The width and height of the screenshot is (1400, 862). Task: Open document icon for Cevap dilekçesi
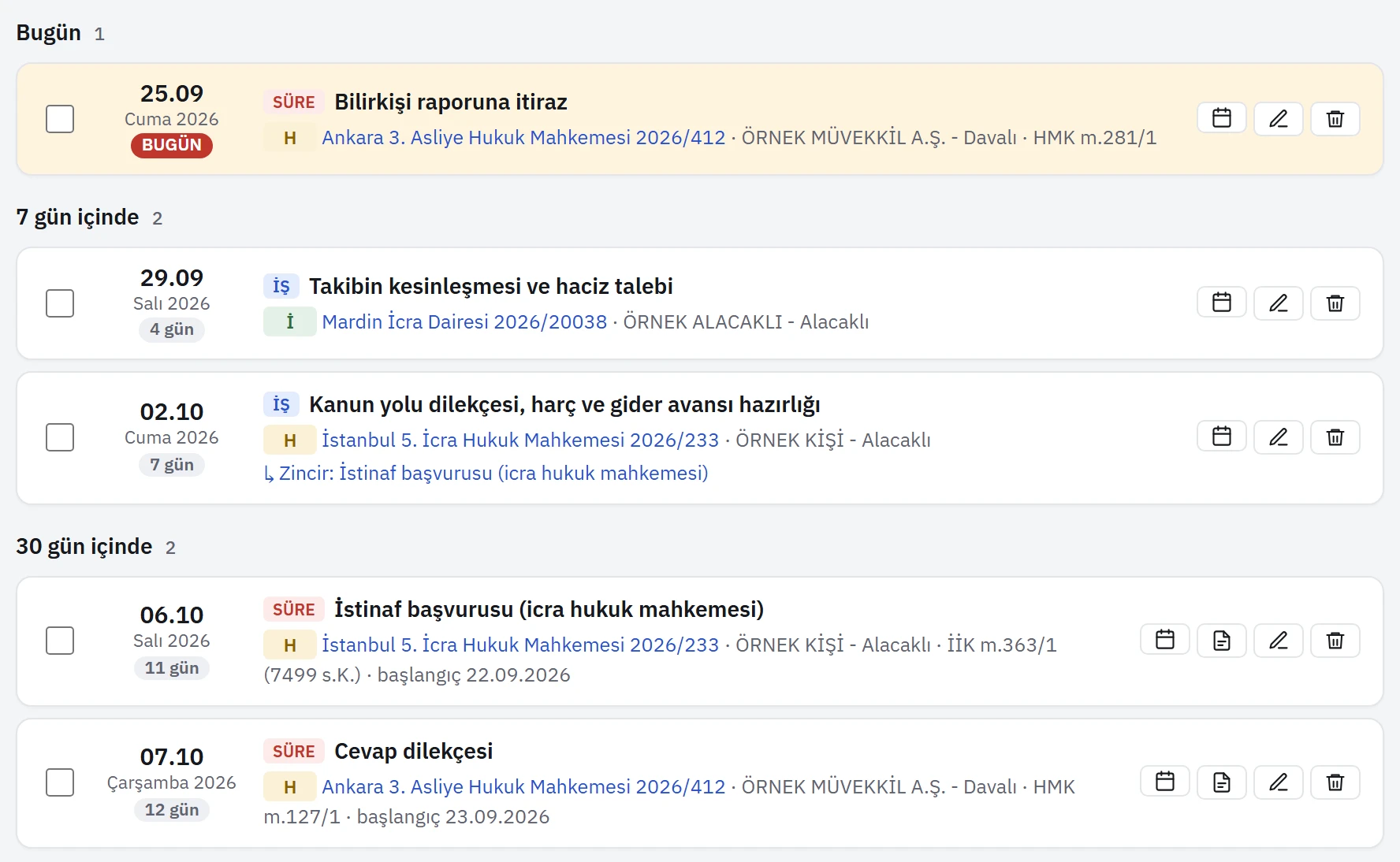click(1221, 782)
